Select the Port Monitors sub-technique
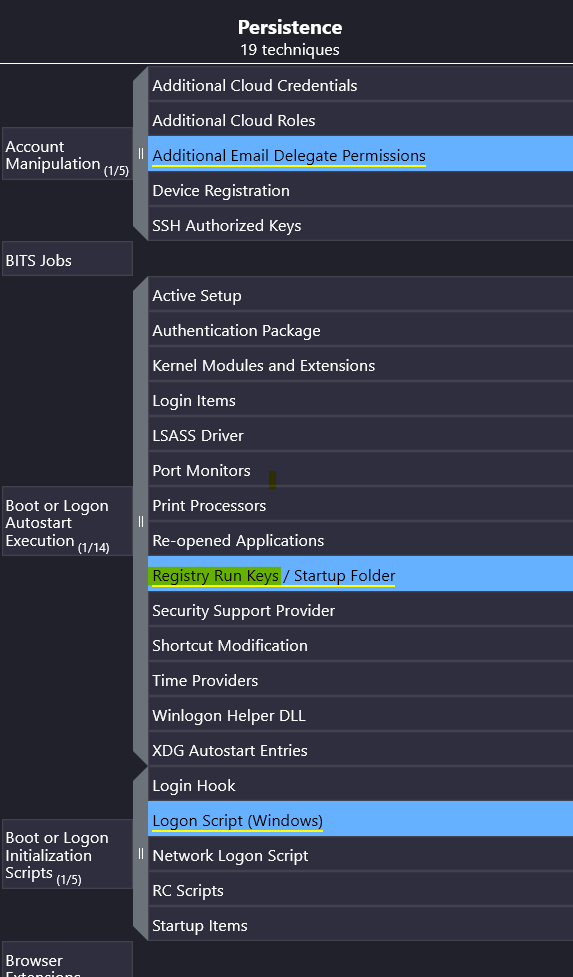This screenshot has height=977, width=573. pos(361,469)
